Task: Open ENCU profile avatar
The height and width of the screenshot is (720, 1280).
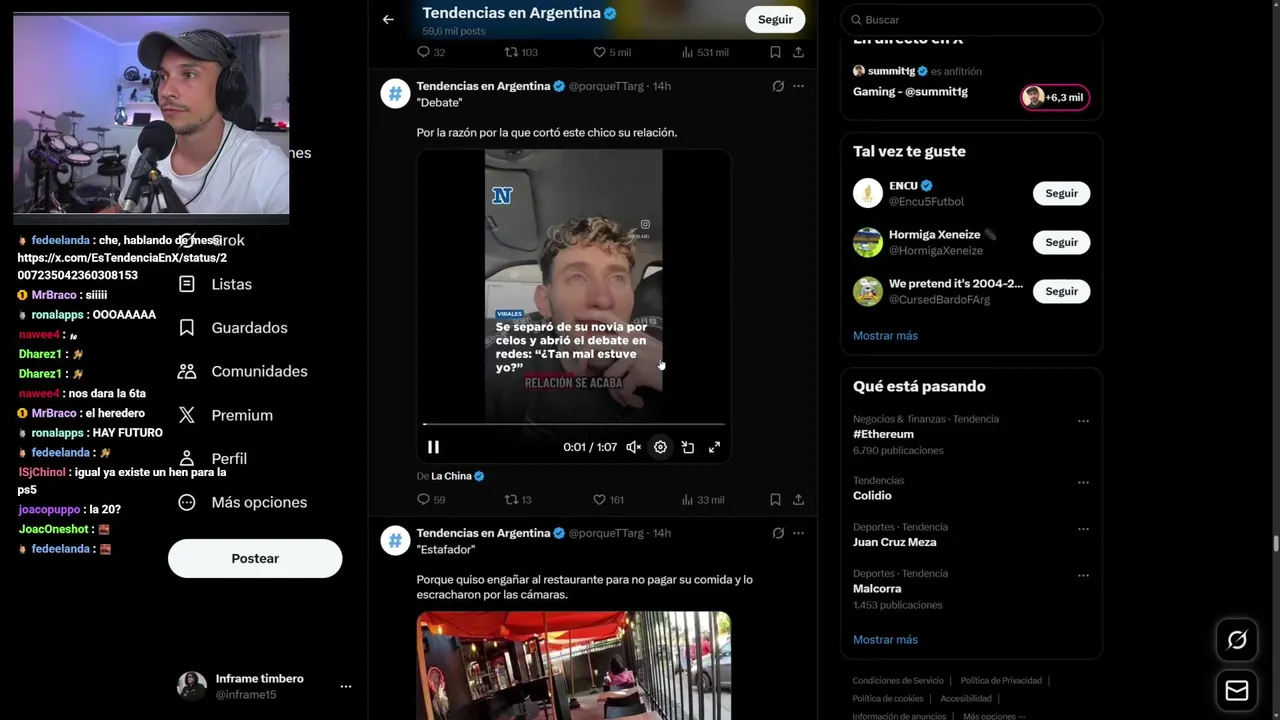Action: 868,193
